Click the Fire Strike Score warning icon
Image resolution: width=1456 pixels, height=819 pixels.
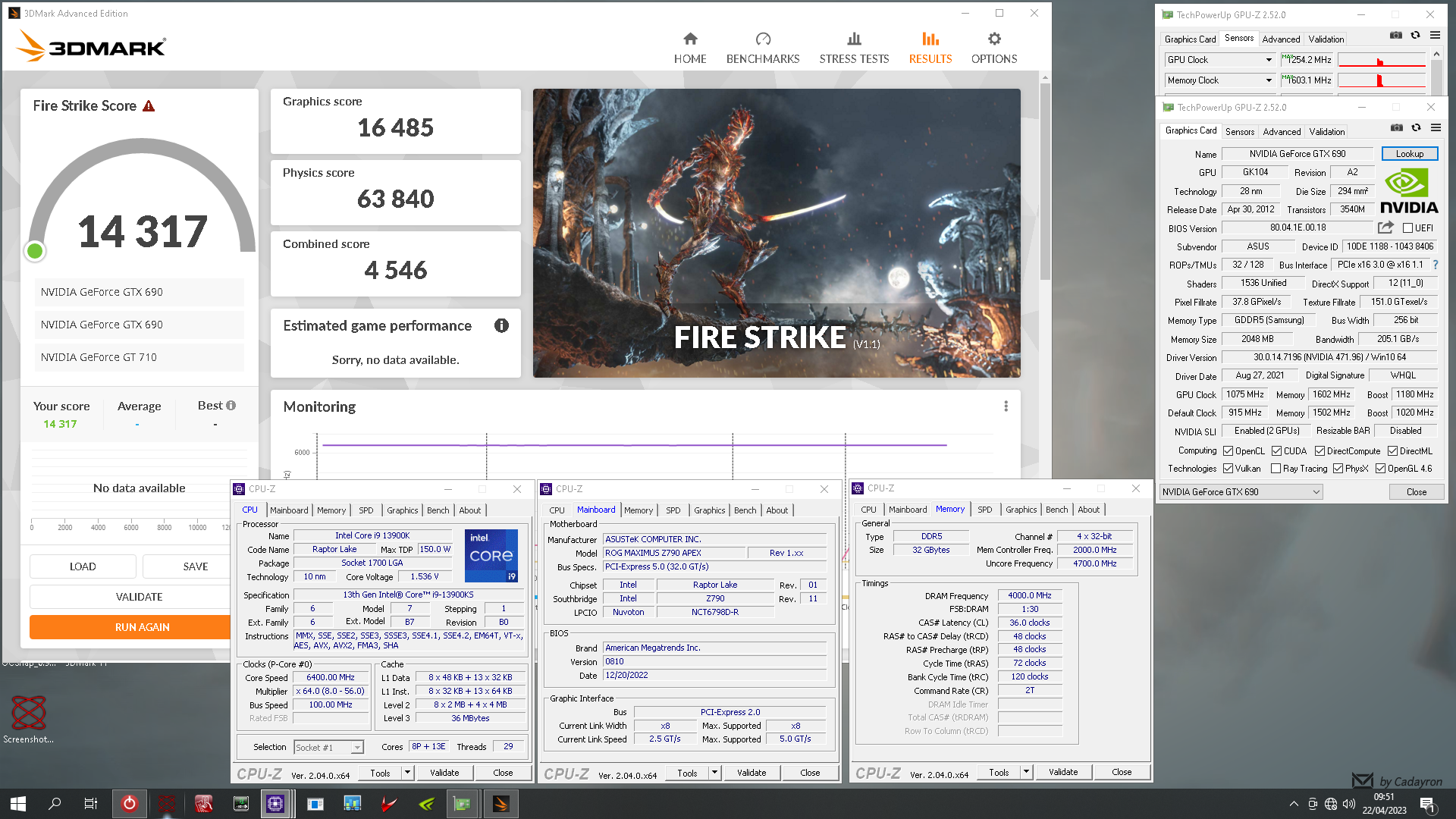(x=149, y=106)
